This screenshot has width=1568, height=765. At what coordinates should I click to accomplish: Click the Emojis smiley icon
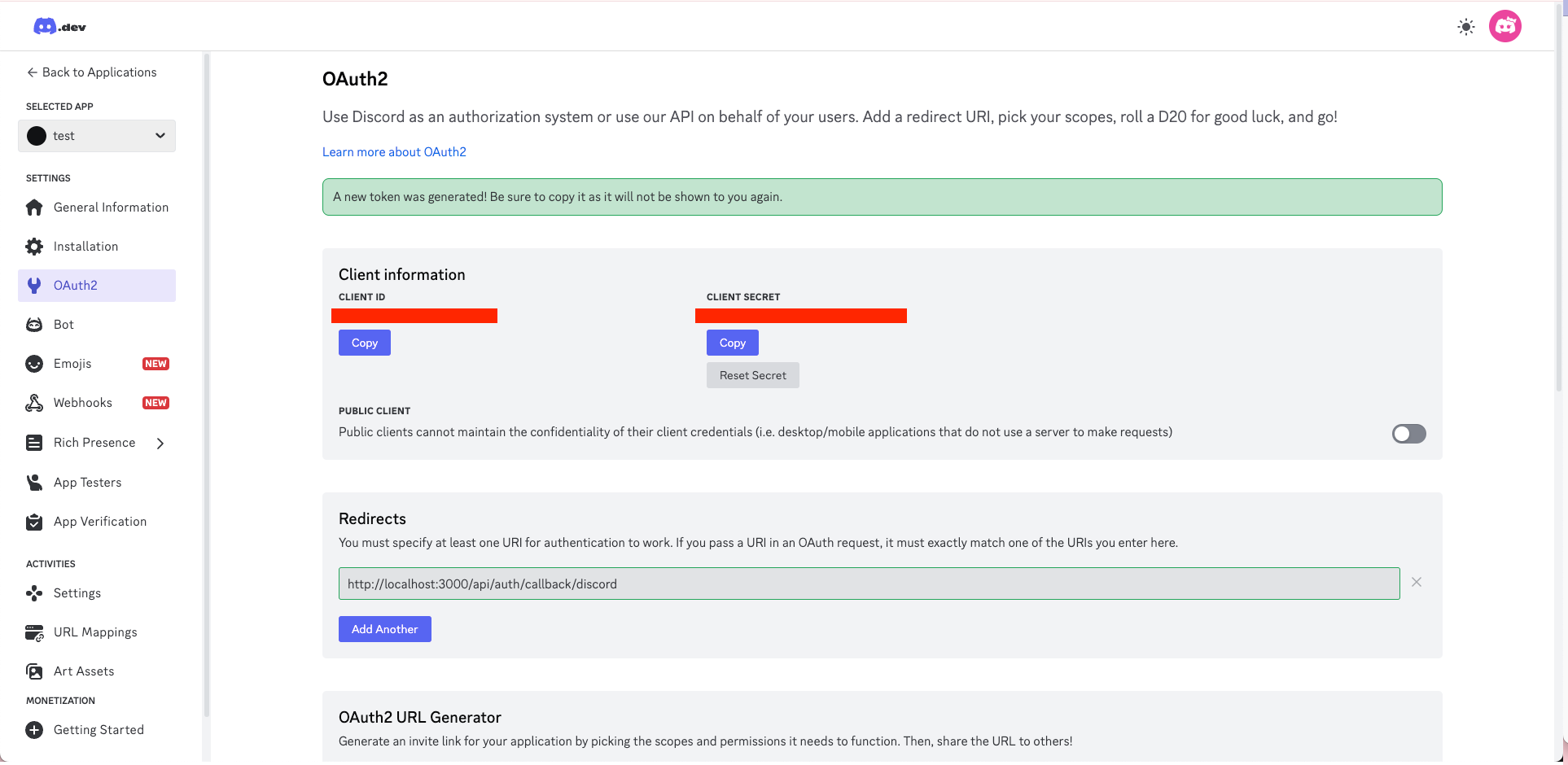pyautogui.click(x=34, y=364)
